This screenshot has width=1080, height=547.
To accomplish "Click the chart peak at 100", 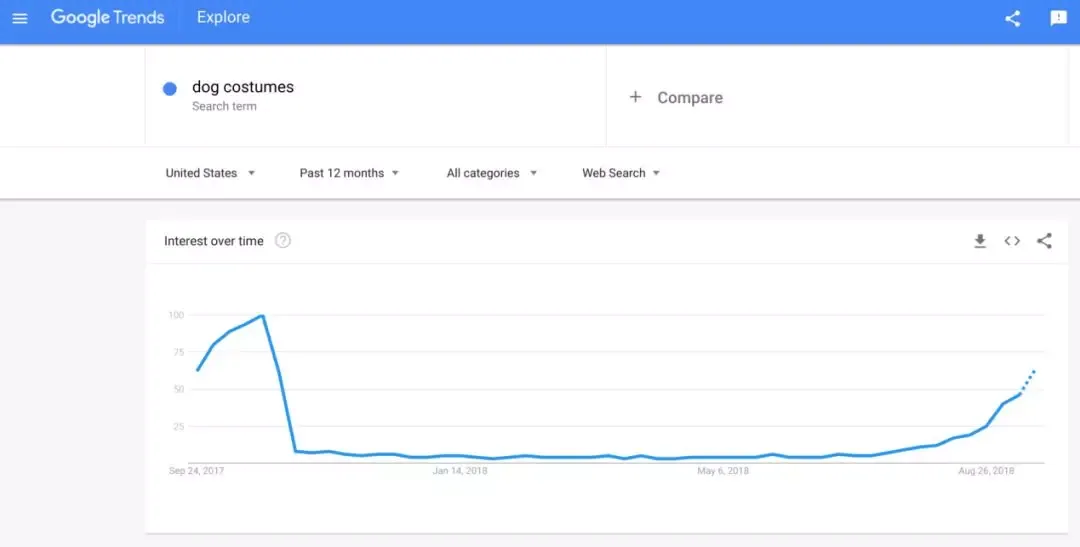I will pos(262,316).
